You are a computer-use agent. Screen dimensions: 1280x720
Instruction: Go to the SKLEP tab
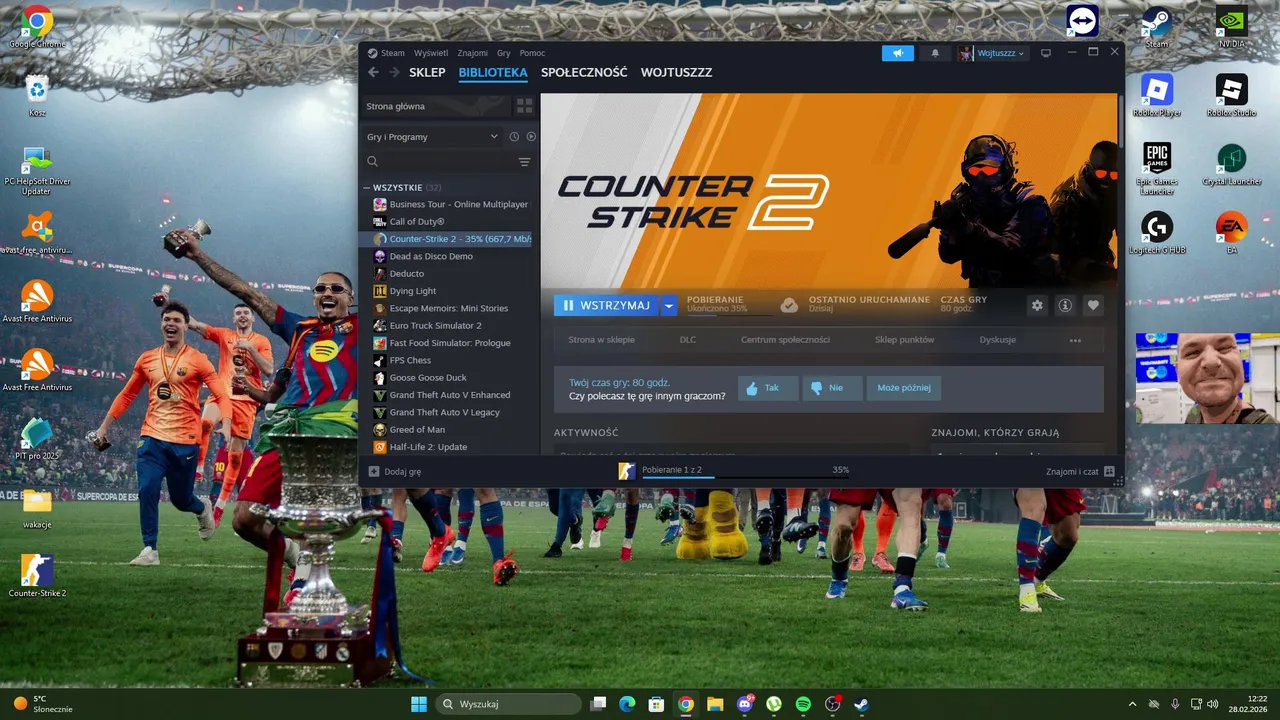(x=427, y=73)
